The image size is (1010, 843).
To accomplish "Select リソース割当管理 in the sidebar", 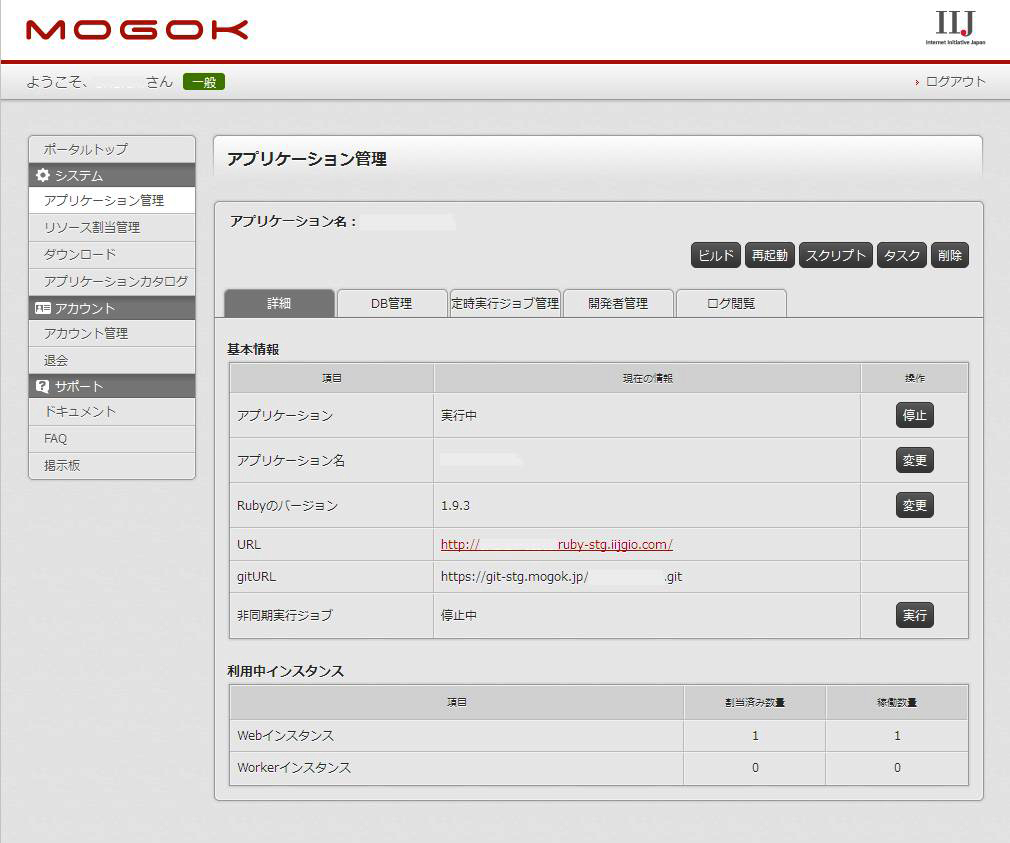I will (x=92, y=228).
